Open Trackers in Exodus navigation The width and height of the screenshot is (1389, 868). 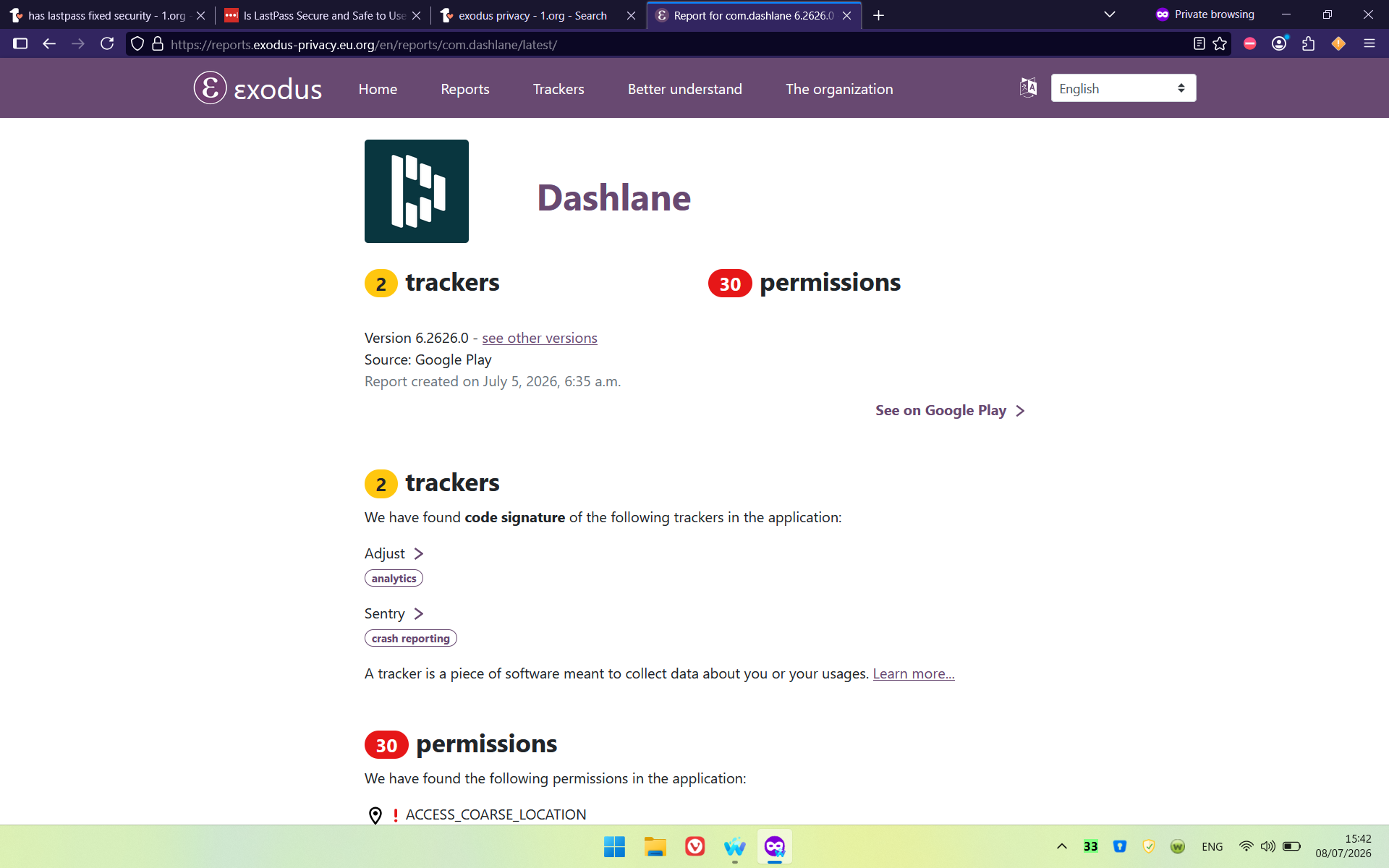558,89
